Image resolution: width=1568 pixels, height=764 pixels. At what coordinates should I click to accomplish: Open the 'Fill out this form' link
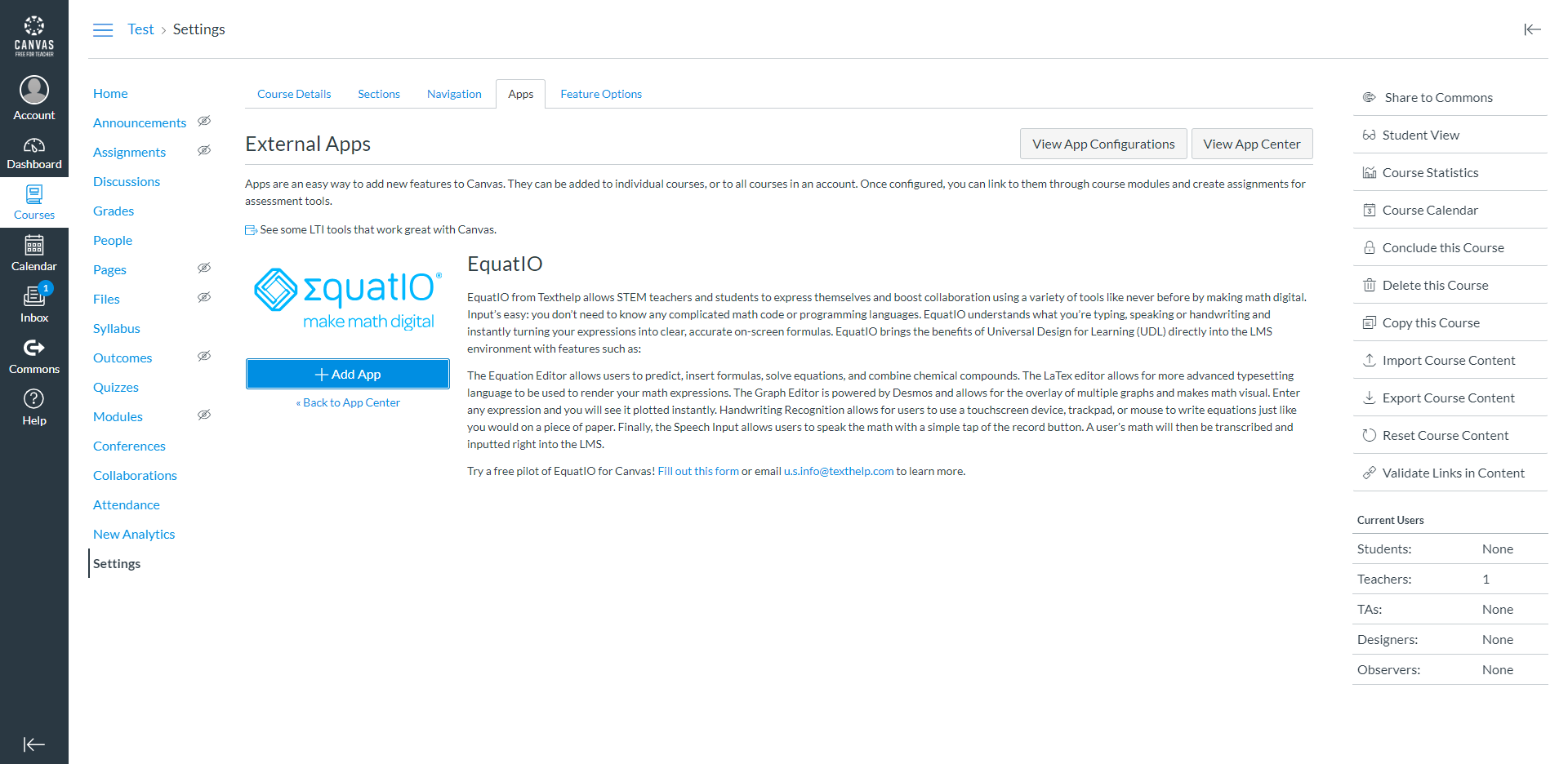[x=698, y=471]
